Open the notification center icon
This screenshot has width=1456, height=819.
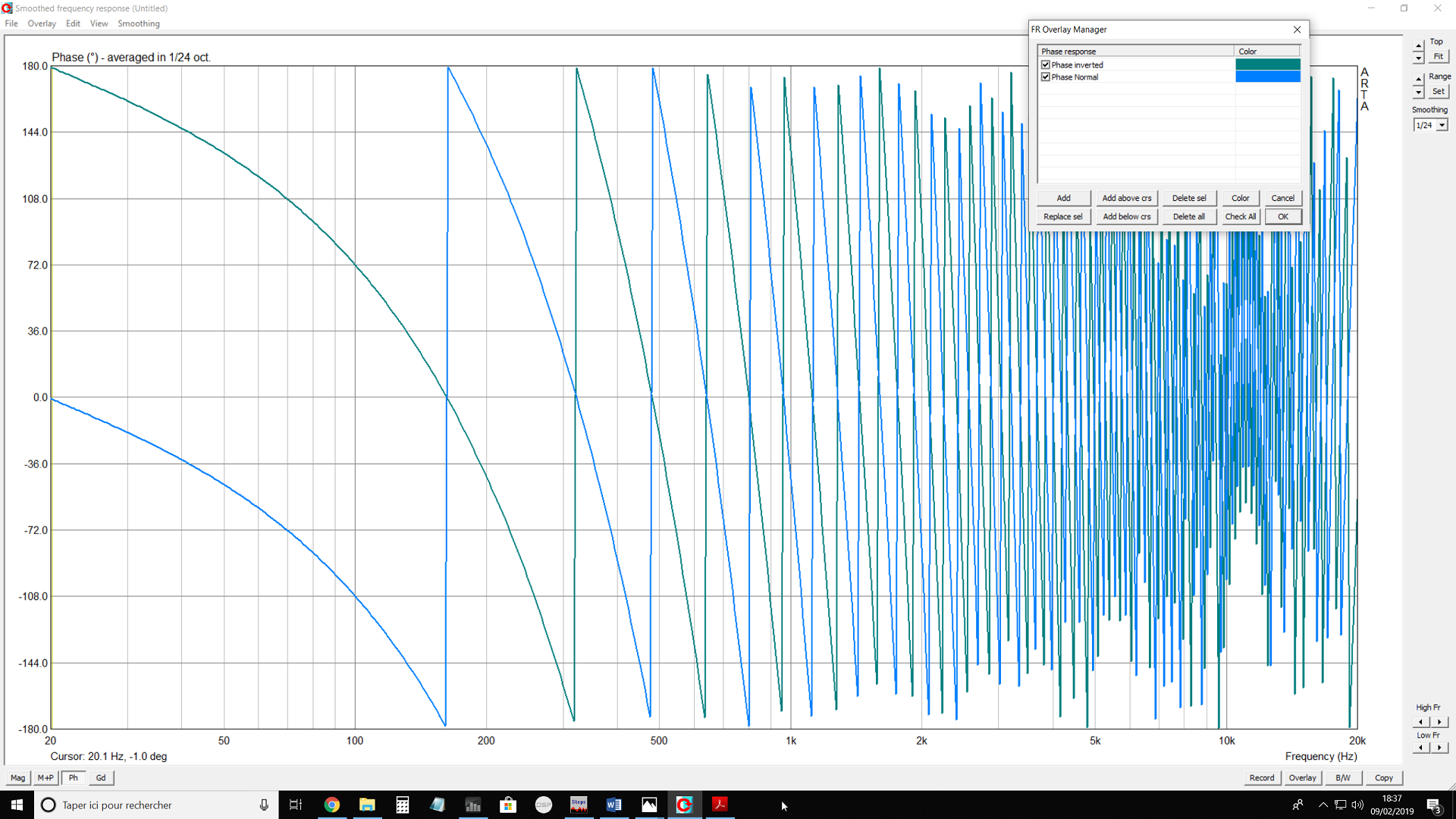tap(1434, 805)
